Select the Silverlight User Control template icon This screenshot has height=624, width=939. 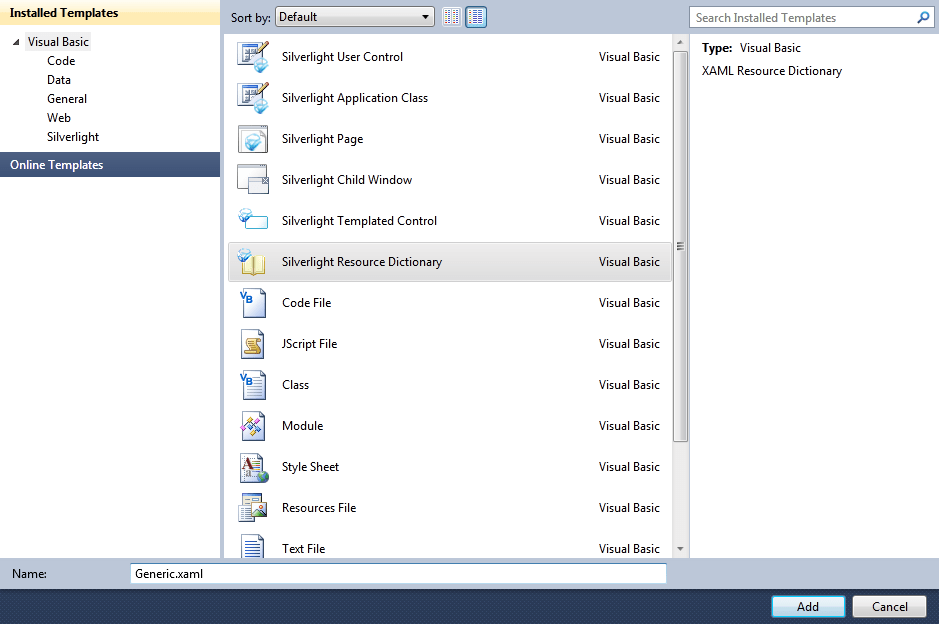(252, 56)
